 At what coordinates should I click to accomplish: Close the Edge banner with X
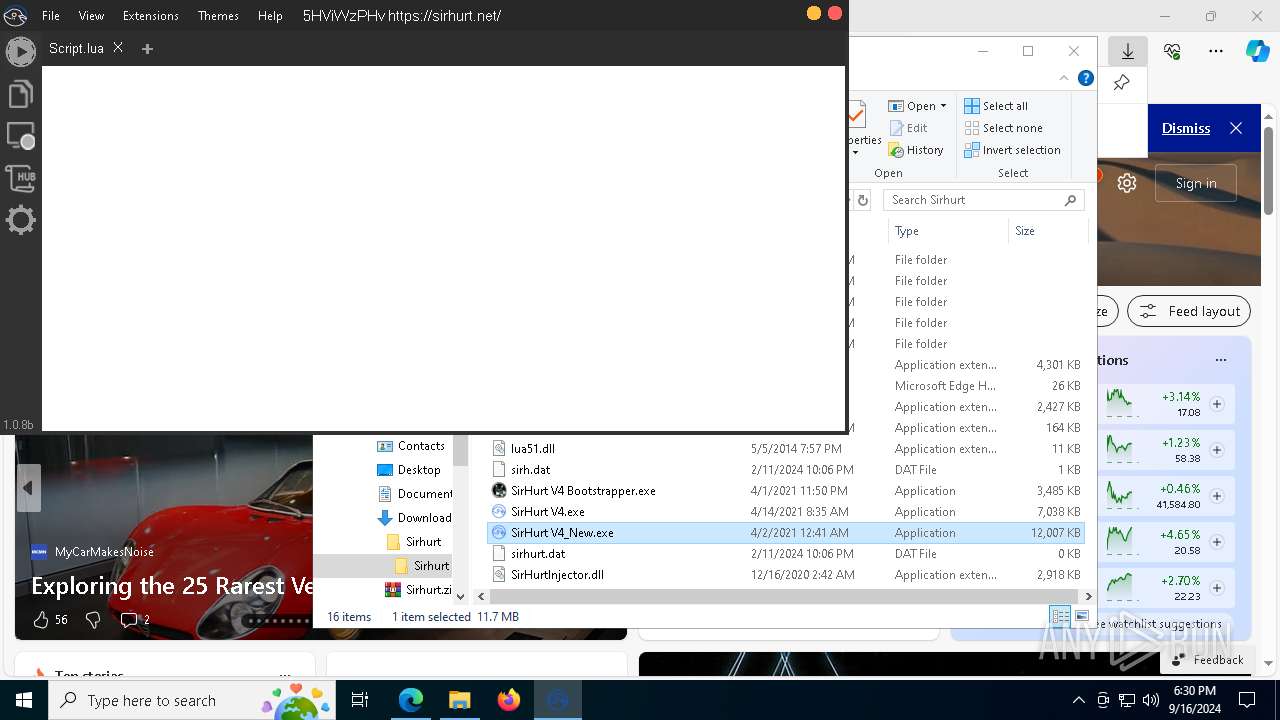[x=1236, y=128]
